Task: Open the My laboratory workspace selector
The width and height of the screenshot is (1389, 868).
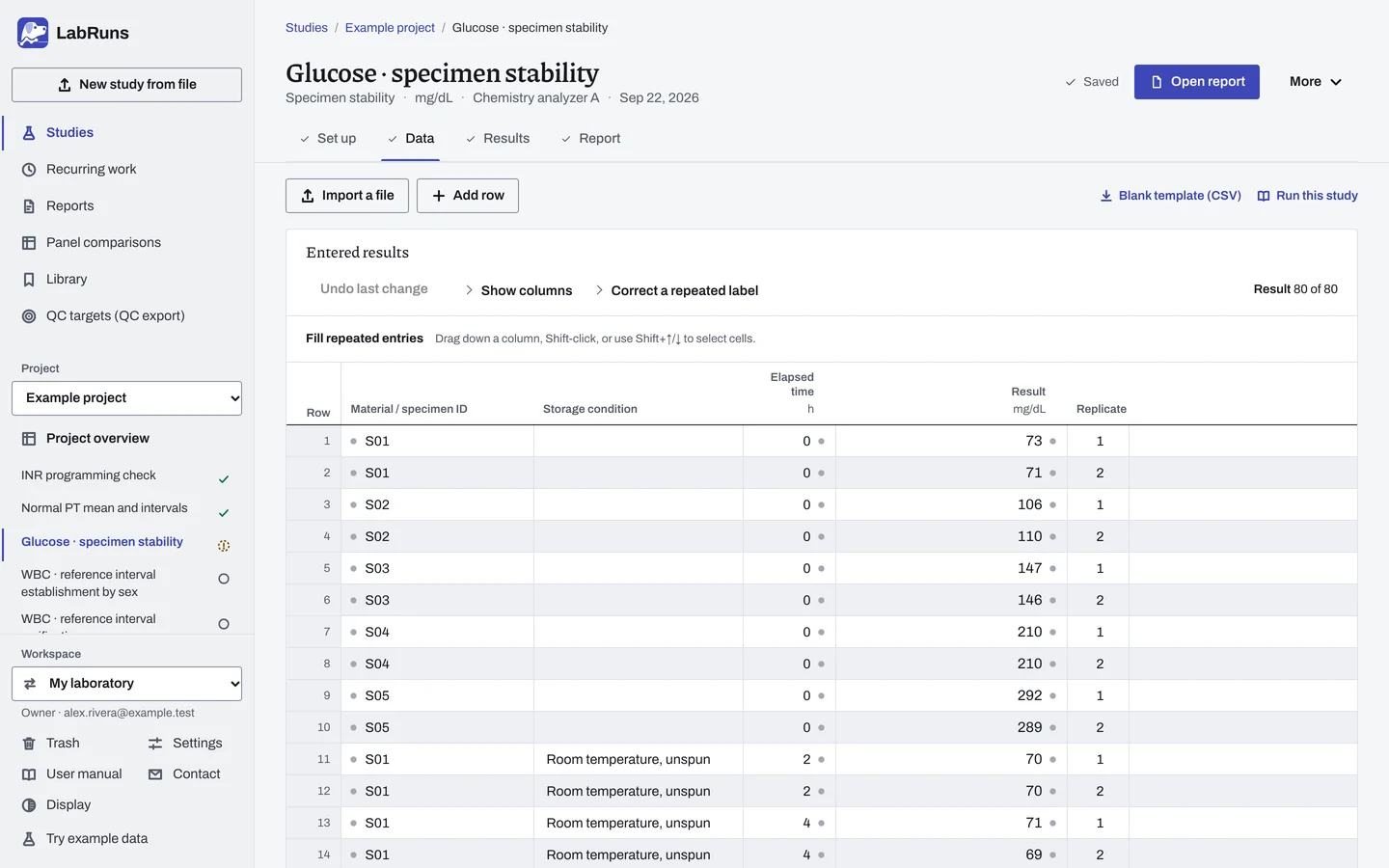Action: [127, 684]
